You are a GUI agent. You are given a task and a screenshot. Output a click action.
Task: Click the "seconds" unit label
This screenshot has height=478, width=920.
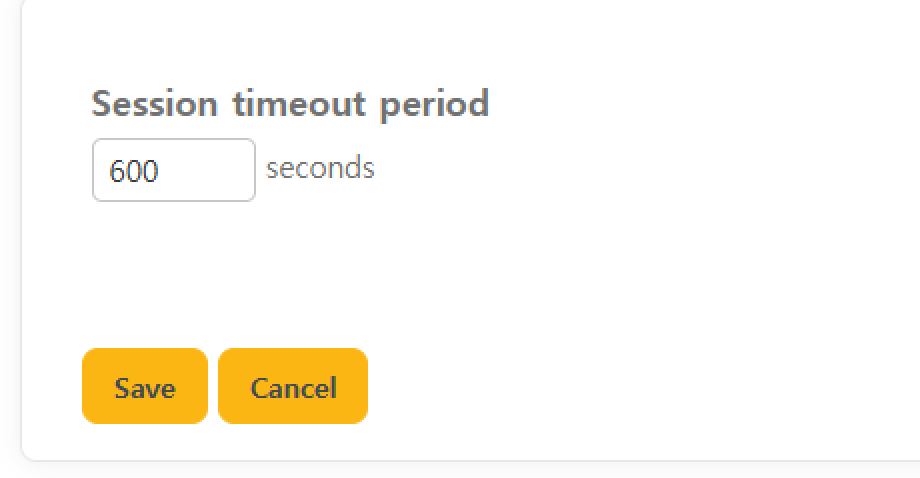320,168
